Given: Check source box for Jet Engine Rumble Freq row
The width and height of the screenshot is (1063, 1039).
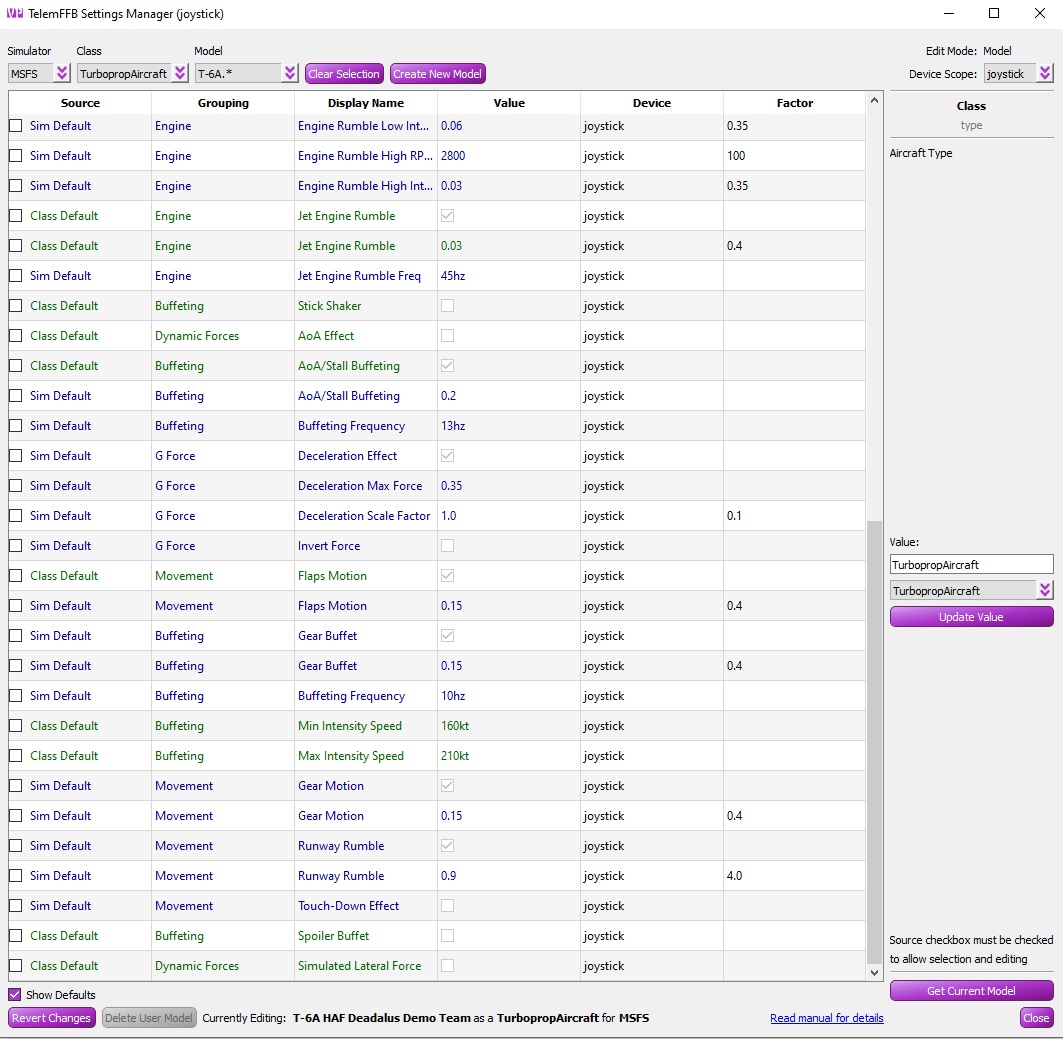Looking at the screenshot, I should [16, 276].
